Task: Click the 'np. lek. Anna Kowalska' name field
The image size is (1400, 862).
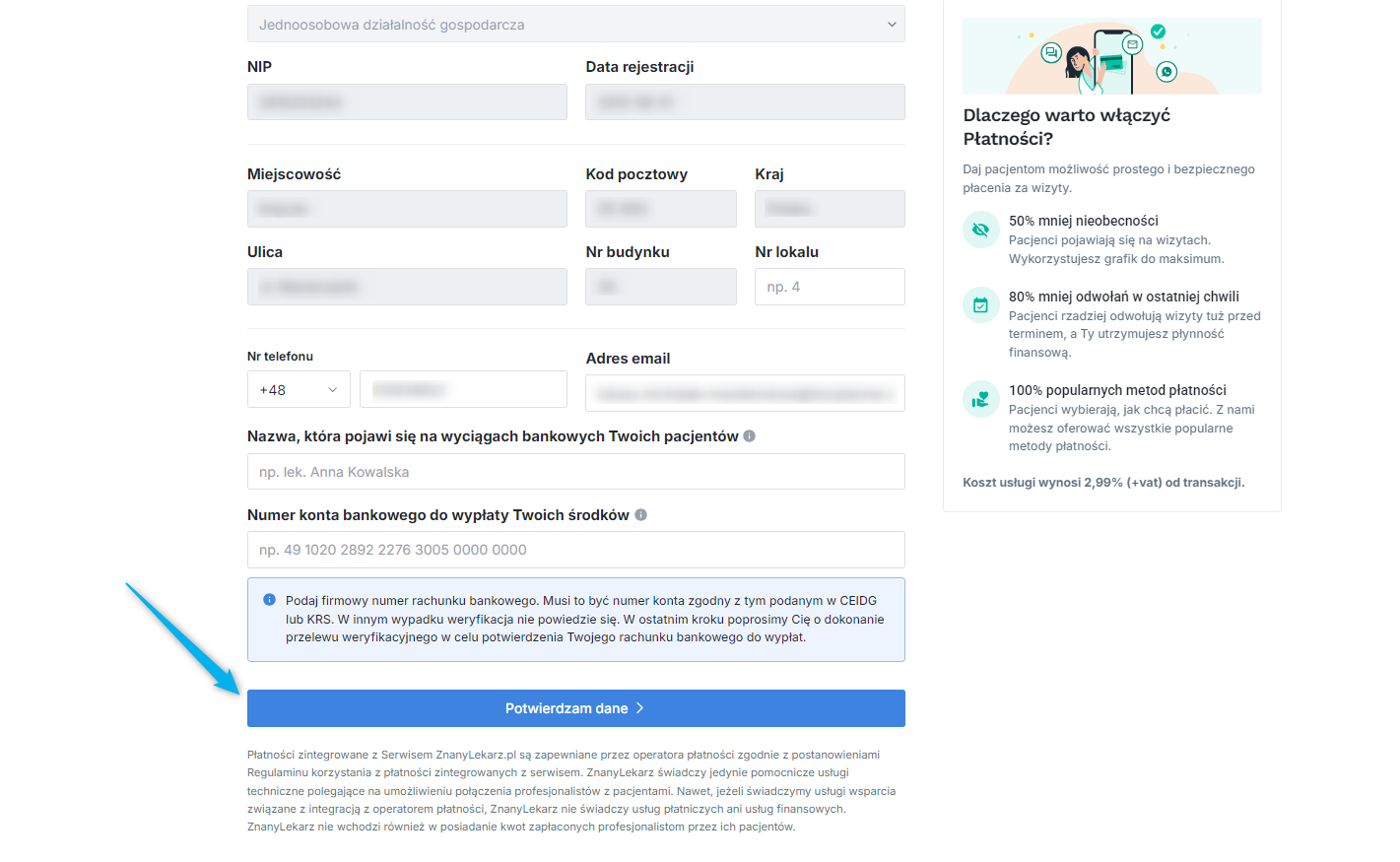Action: [x=575, y=471]
